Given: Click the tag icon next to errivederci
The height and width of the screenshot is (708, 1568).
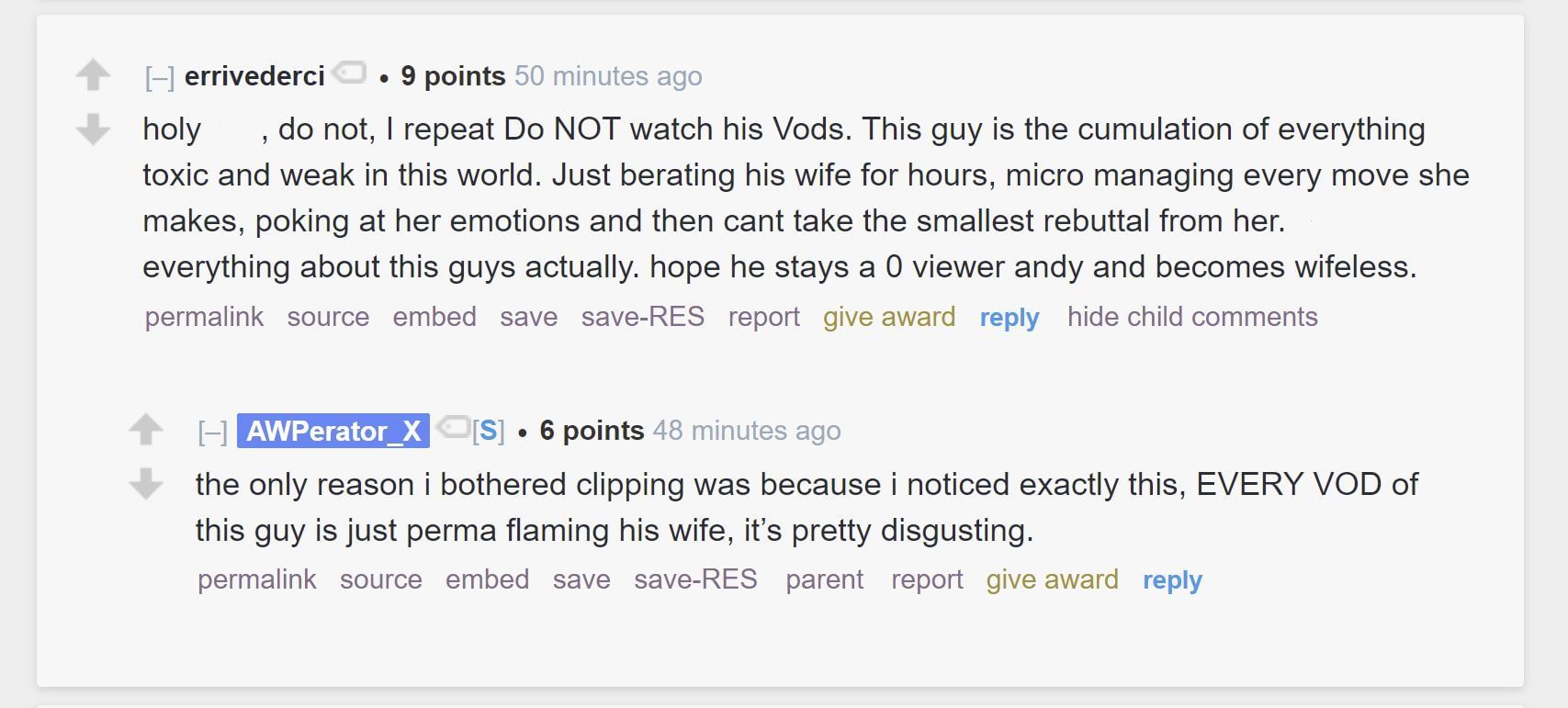Looking at the screenshot, I should pyautogui.click(x=350, y=73).
